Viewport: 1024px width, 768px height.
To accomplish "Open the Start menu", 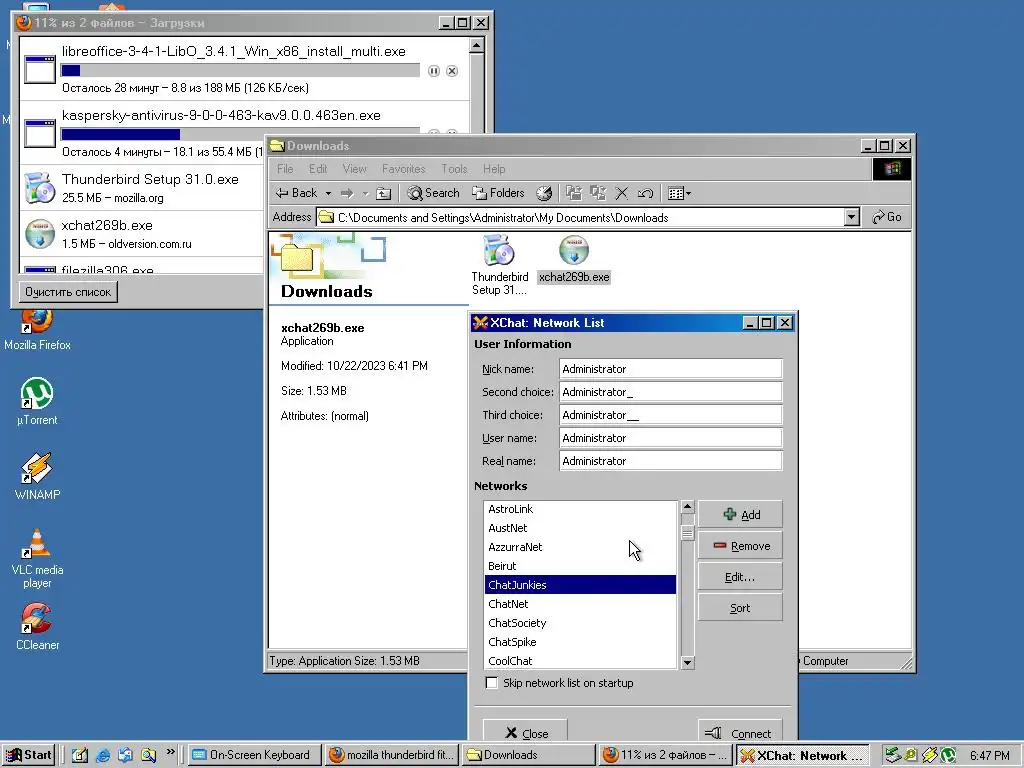I will (29, 755).
